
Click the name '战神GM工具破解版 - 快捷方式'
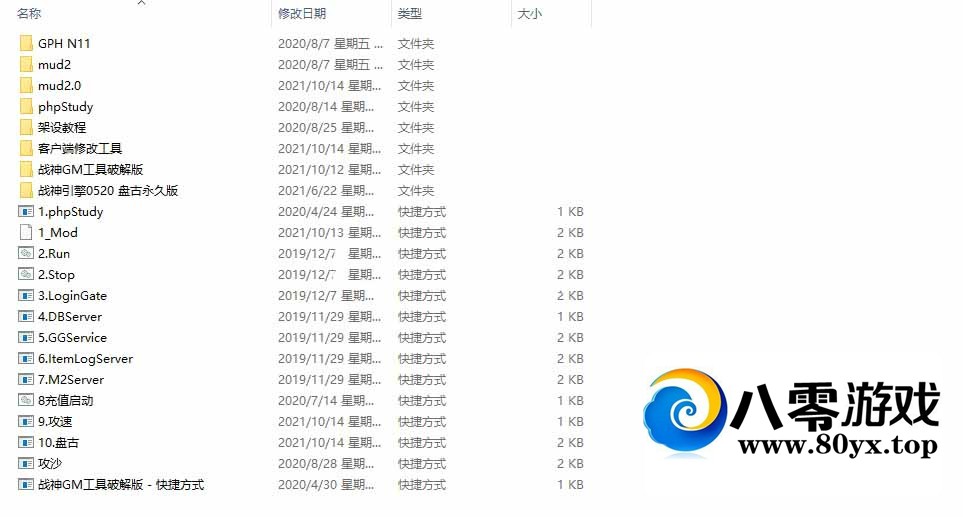pyautogui.click(x=121, y=484)
